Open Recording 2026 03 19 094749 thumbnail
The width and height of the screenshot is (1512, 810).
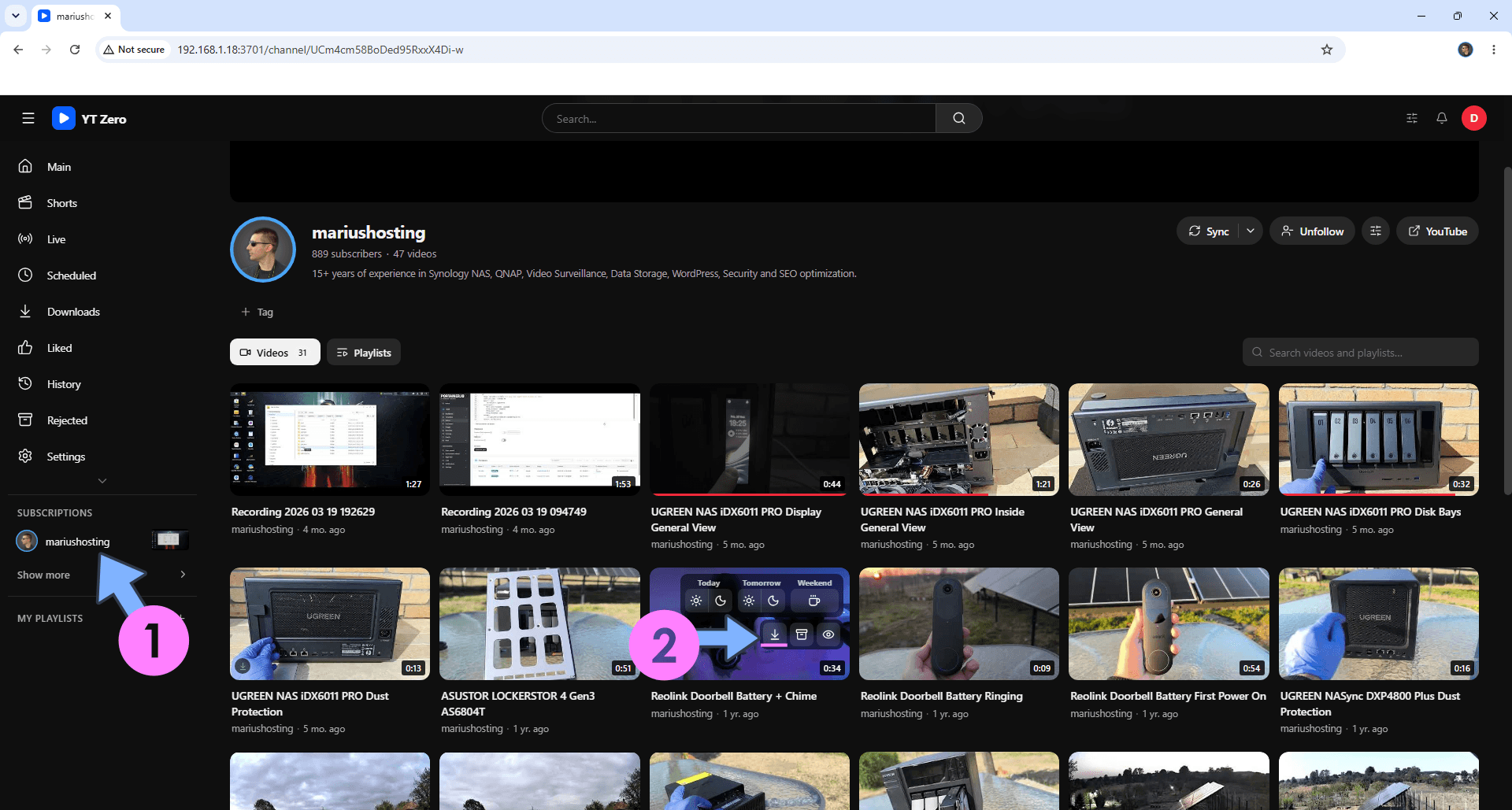click(539, 439)
